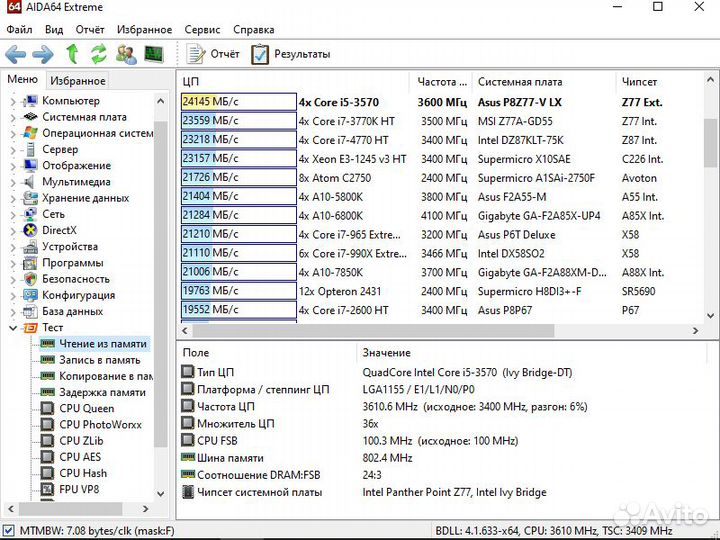Open the Сервис menu

click(x=202, y=29)
